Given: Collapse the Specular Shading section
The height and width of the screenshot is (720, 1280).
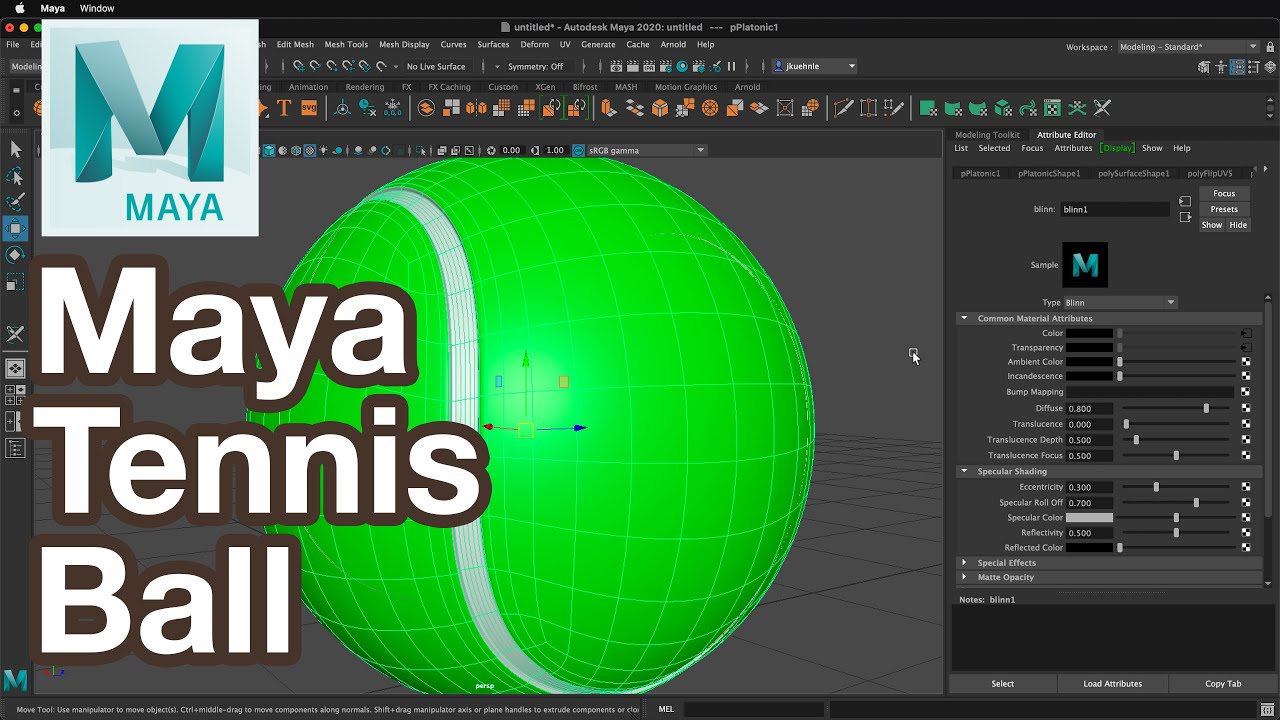Looking at the screenshot, I should 964,471.
